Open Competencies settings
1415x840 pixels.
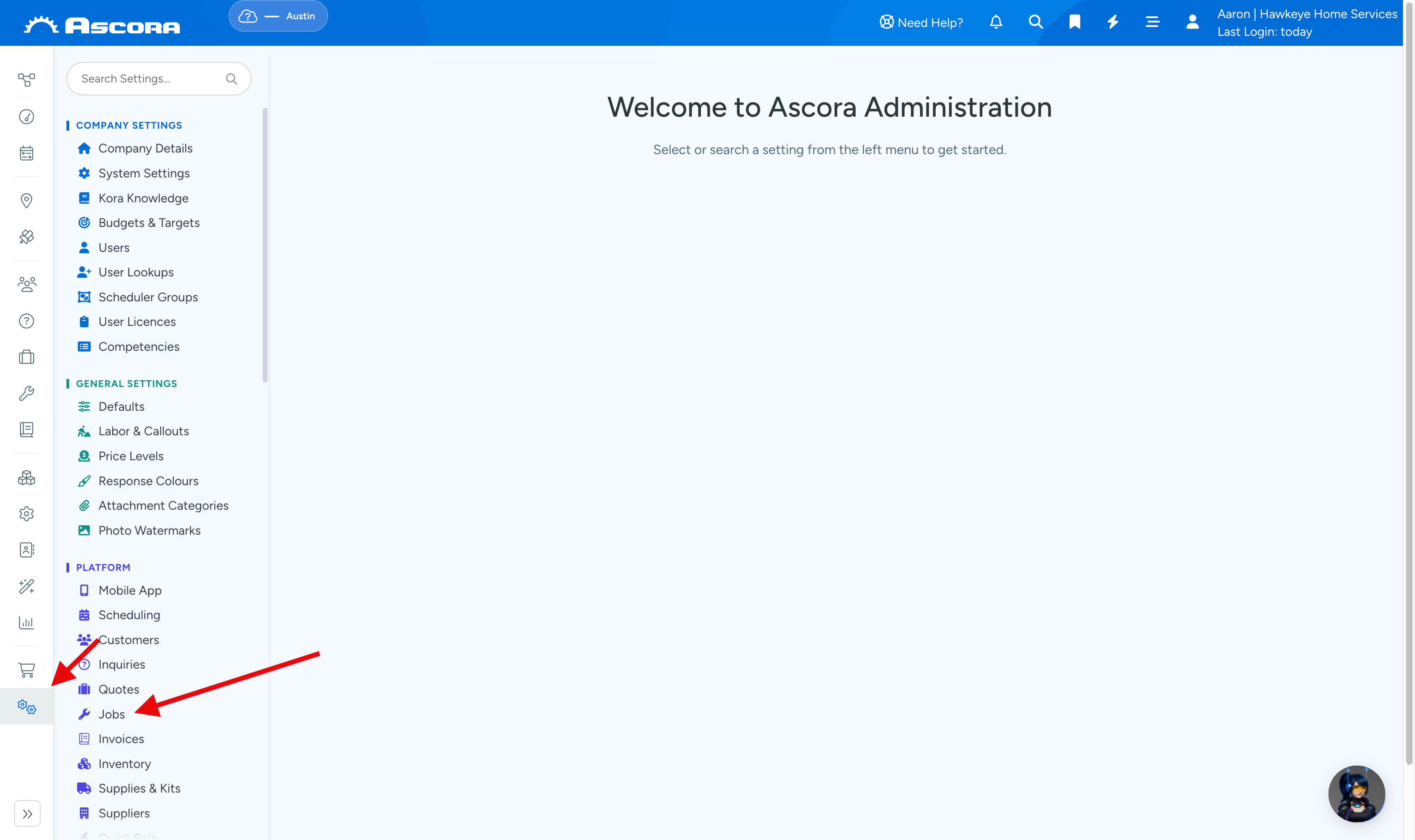139,346
